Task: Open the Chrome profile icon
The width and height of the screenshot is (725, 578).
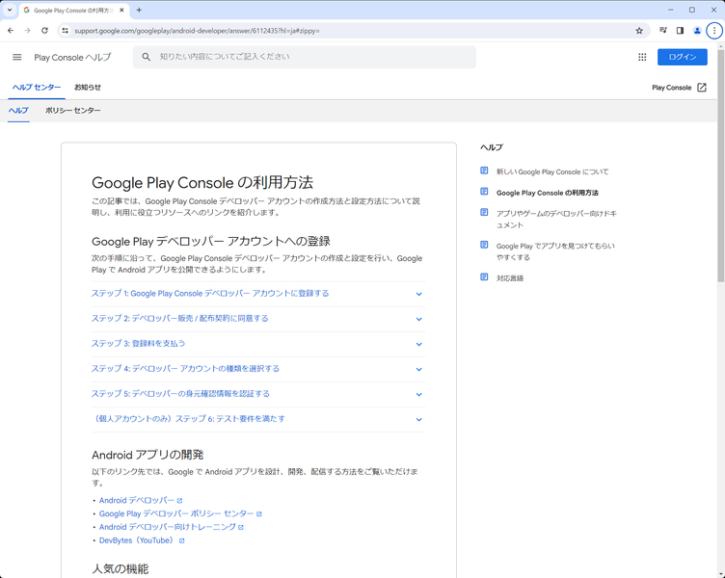Action: tap(697, 31)
